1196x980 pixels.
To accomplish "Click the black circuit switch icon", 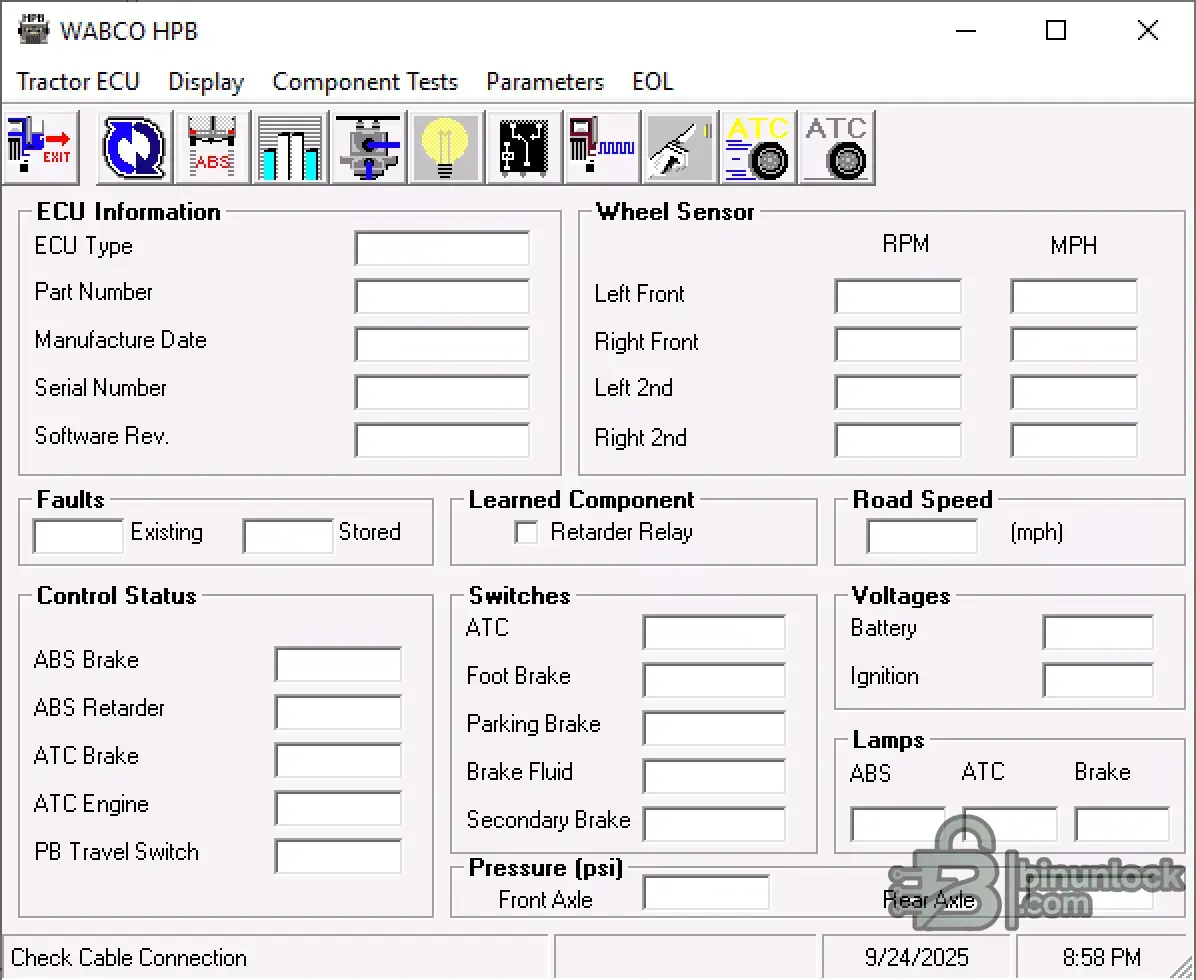I will pyautogui.click(x=524, y=147).
